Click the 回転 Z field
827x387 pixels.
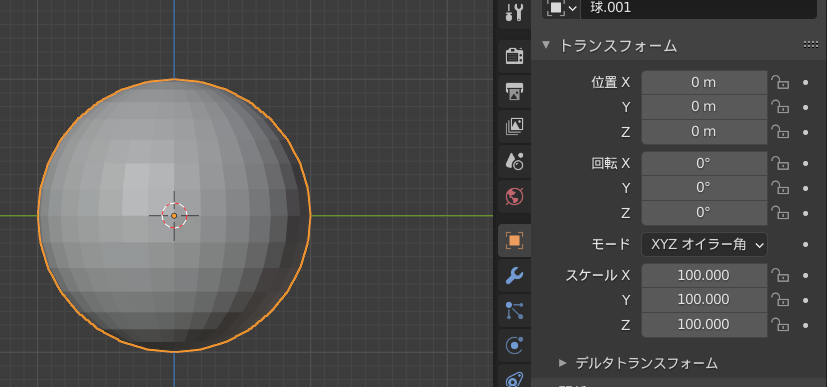click(704, 213)
